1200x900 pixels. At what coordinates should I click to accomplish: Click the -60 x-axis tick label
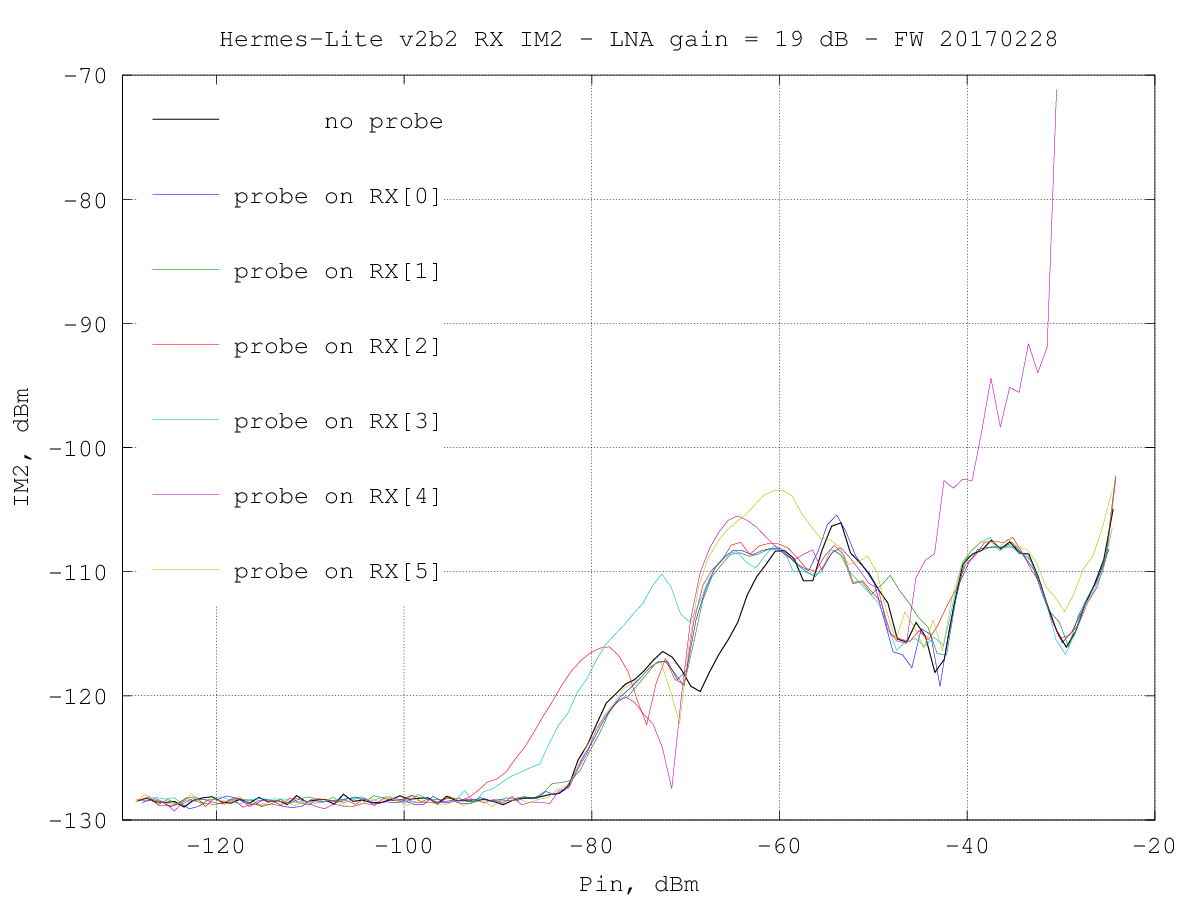[780, 846]
